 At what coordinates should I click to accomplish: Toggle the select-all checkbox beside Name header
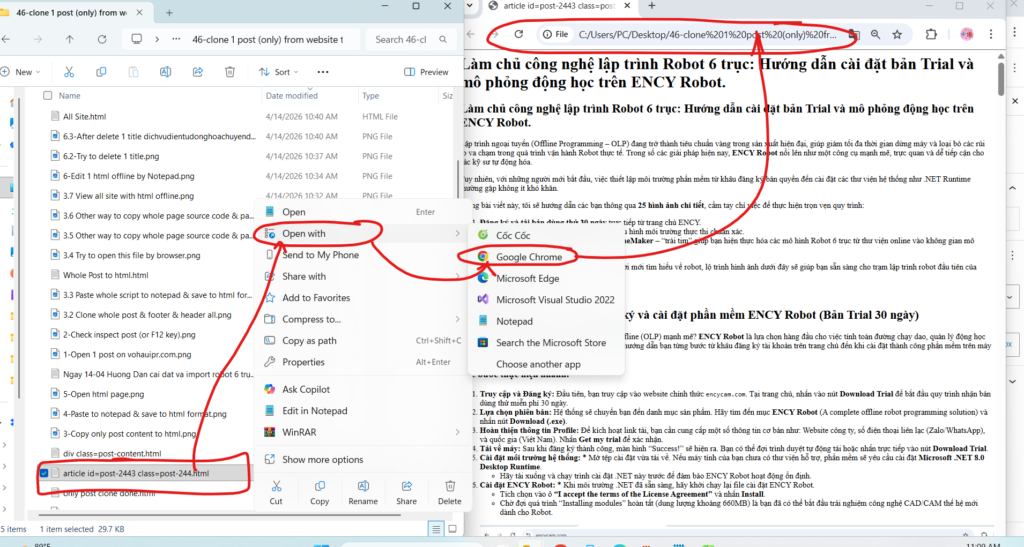click(47, 96)
